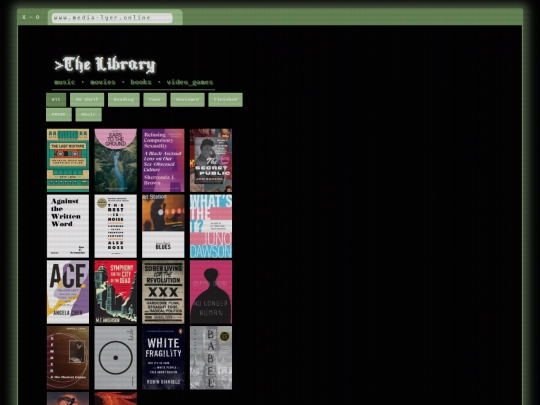Open No Longer Human book cover
Image resolution: width=540 pixels, height=405 pixels.
pos(211,292)
